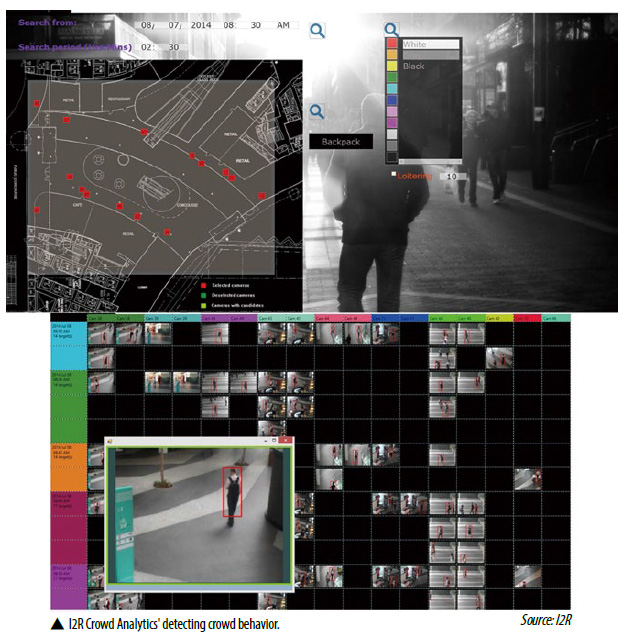Open the red-column thumbnail in the orange time row
The width and height of the screenshot is (624, 636).
click(527, 479)
